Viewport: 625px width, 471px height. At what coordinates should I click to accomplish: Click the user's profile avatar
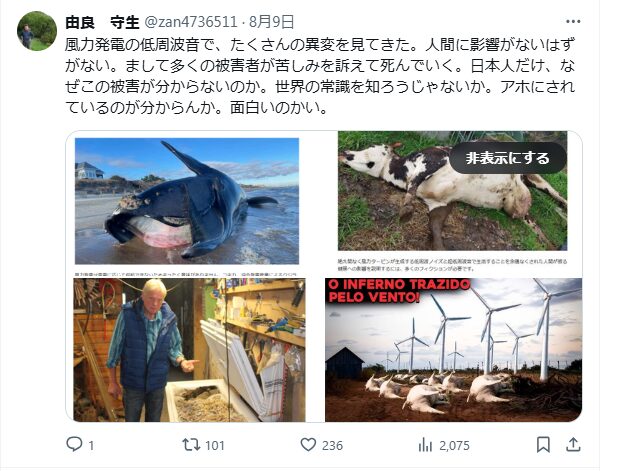pos(37,31)
